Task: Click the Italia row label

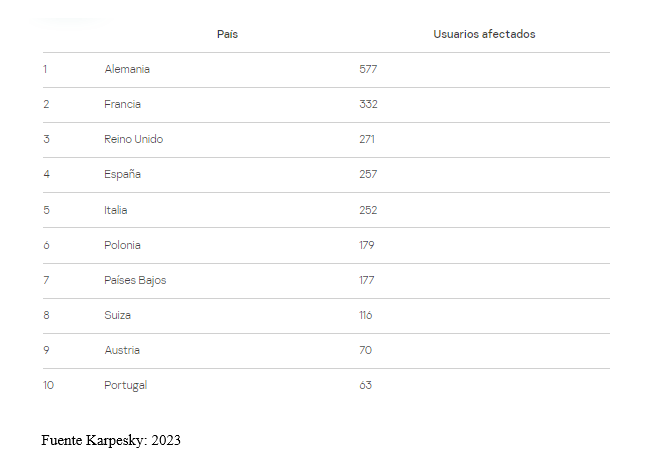Action: pos(116,210)
